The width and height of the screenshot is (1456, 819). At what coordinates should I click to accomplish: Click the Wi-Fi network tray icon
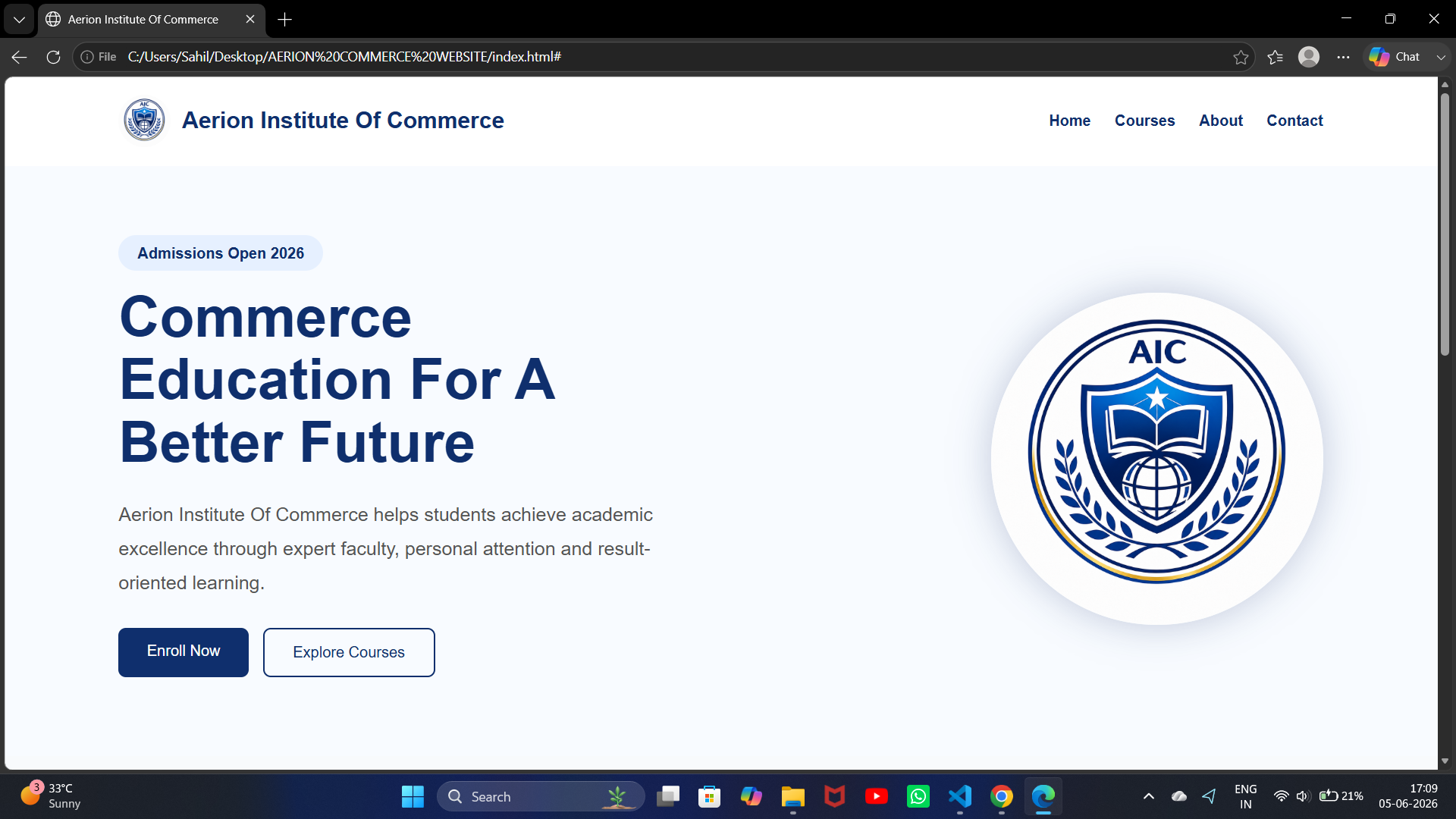[1282, 796]
